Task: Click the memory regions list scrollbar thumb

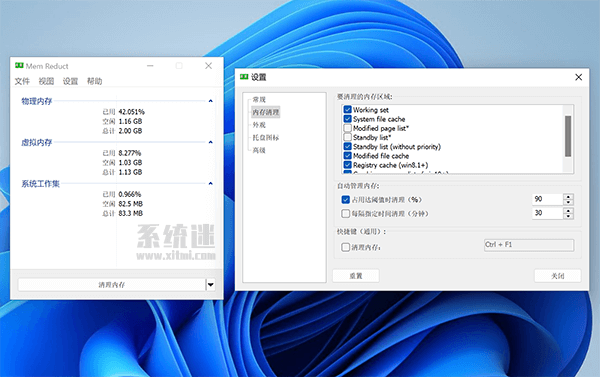Action: (x=568, y=136)
